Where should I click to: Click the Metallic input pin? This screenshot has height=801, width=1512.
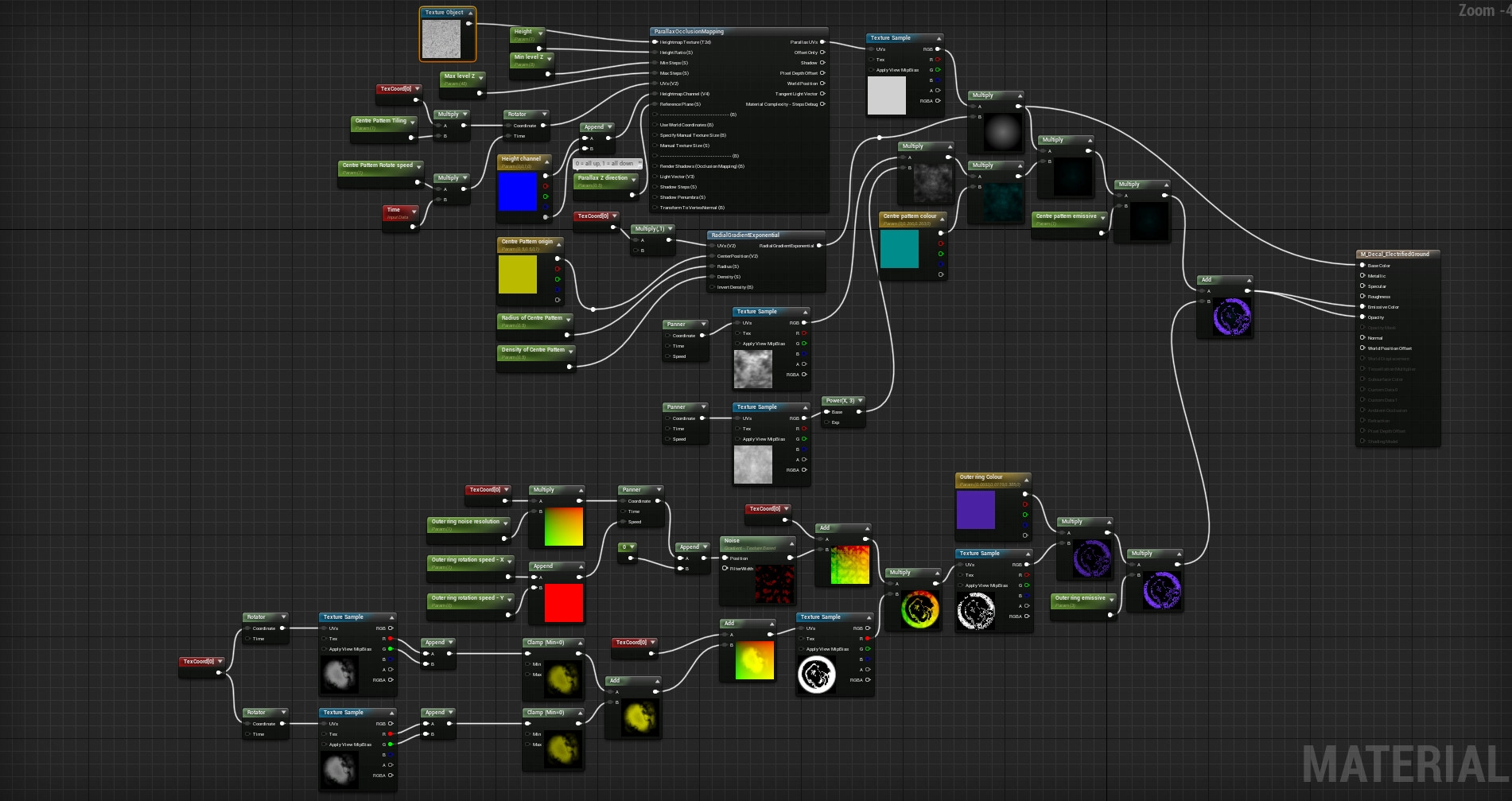pos(1362,276)
